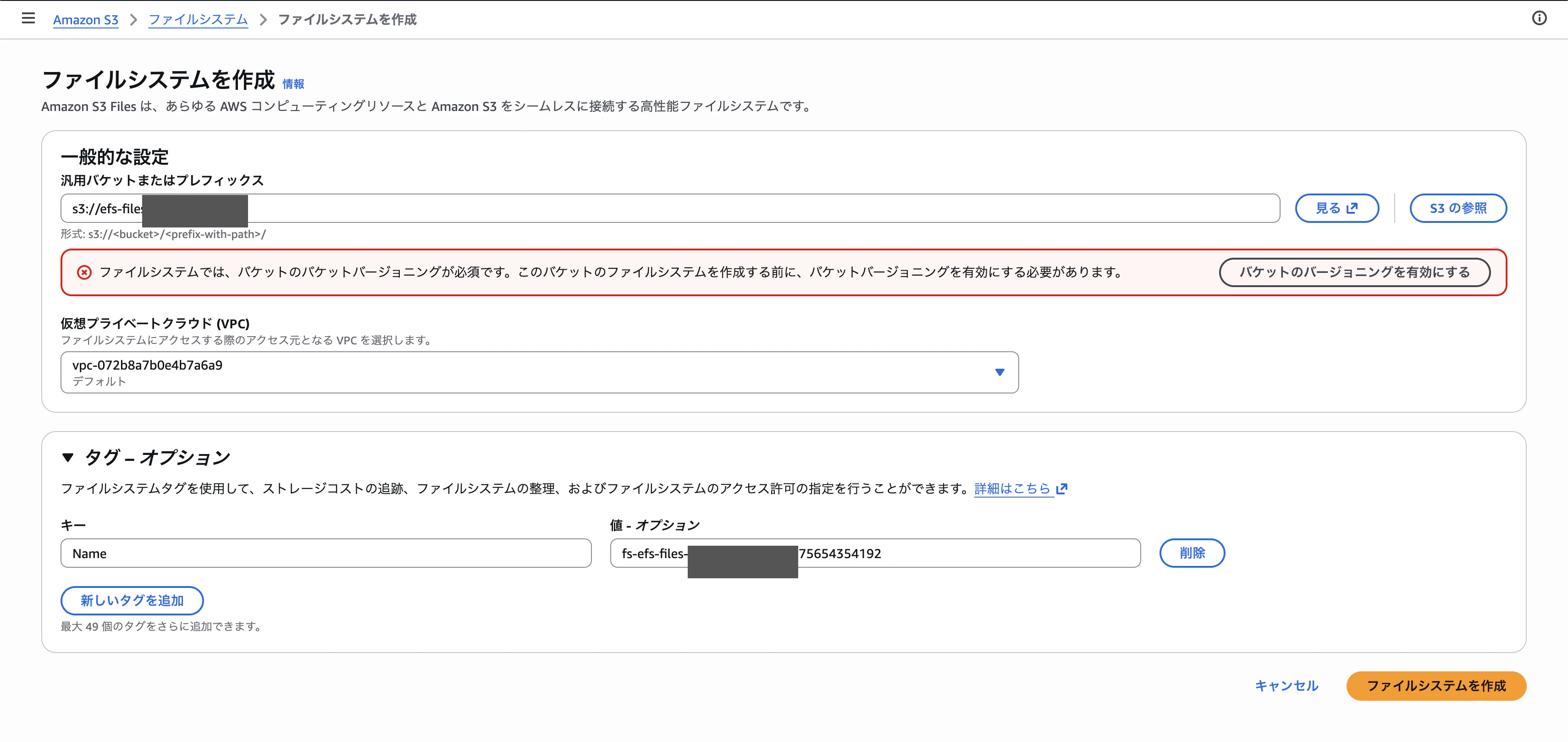The height and width of the screenshot is (742, 1568).
Task: Click the format hint text s3://<bucket>/<prefix-with-path>/
Action: 163,234
